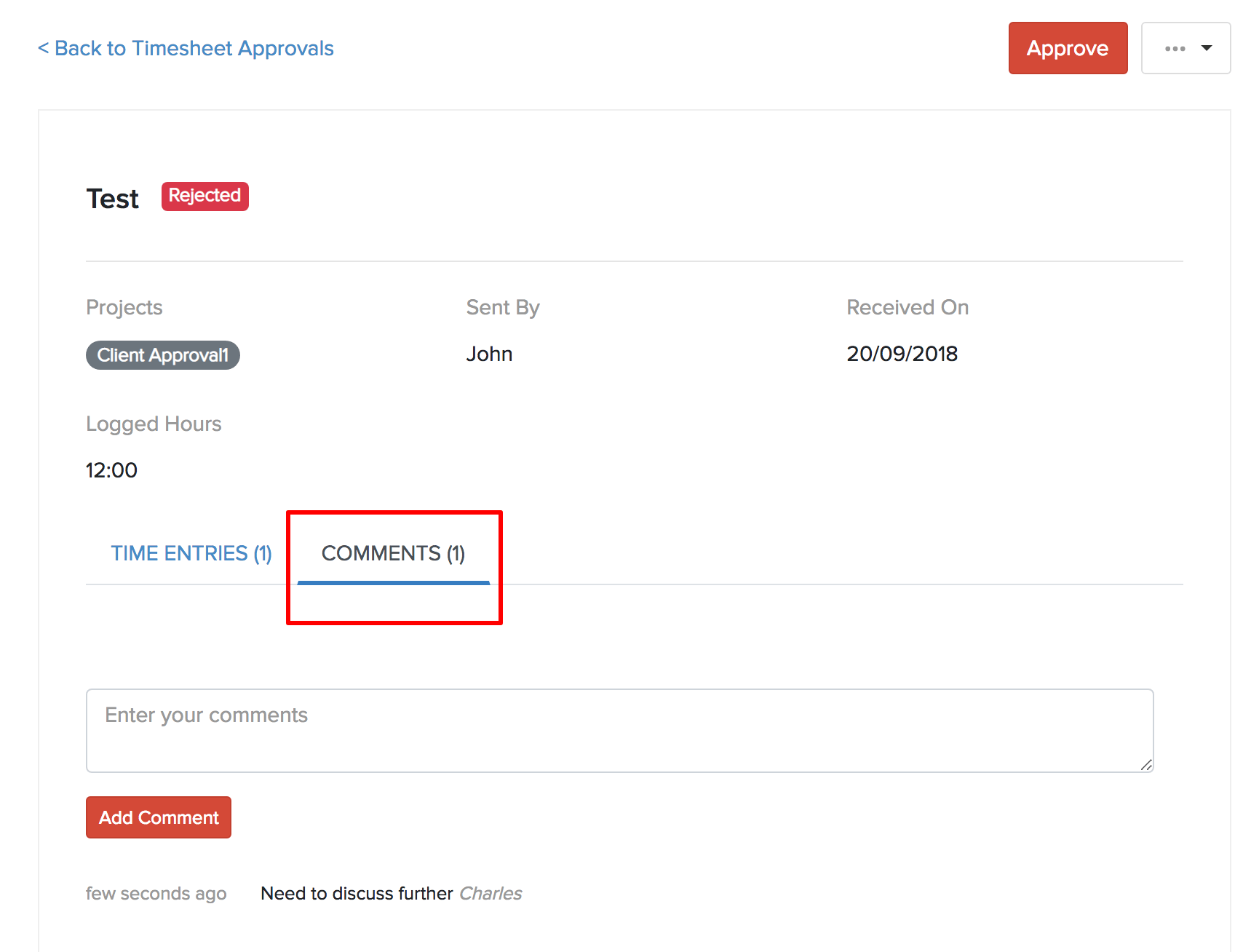Click the timesheet title Test
1243x952 pixels.
pyautogui.click(x=112, y=199)
